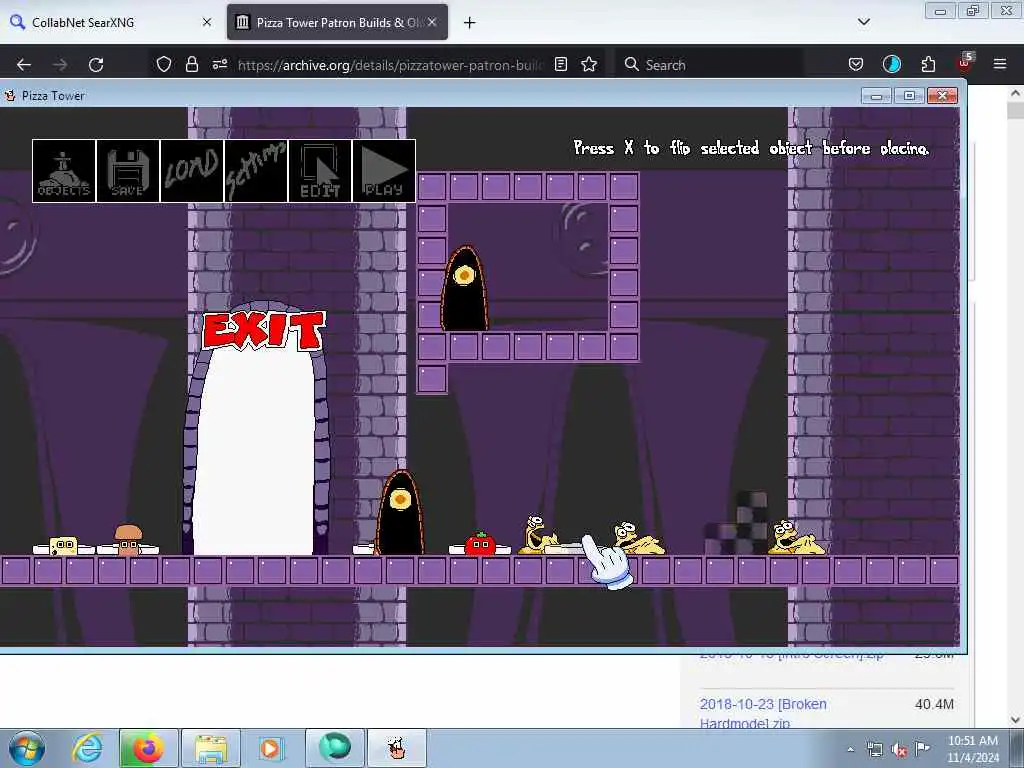Select the Edit cursor tool
The height and width of the screenshot is (768, 1024).
pyautogui.click(x=319, y=171)
